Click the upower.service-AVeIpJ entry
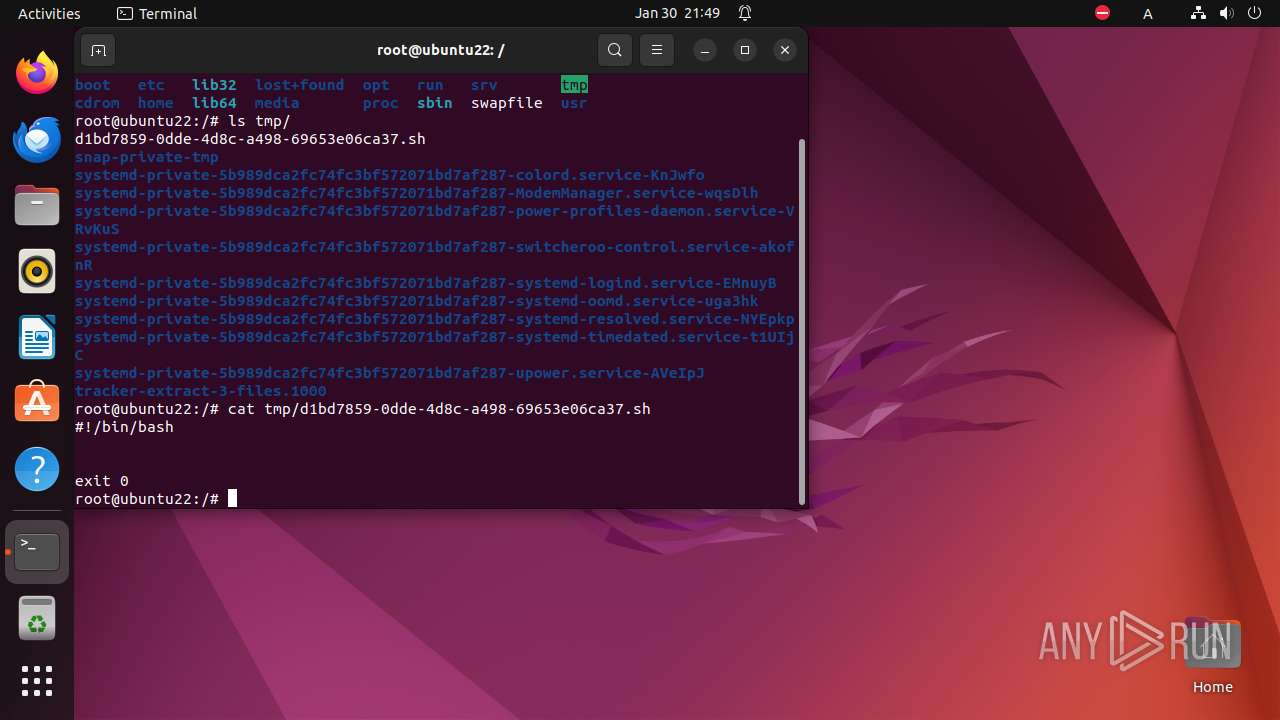The height and width of the screenshot is (720, 1280). (x=390, y=373)
